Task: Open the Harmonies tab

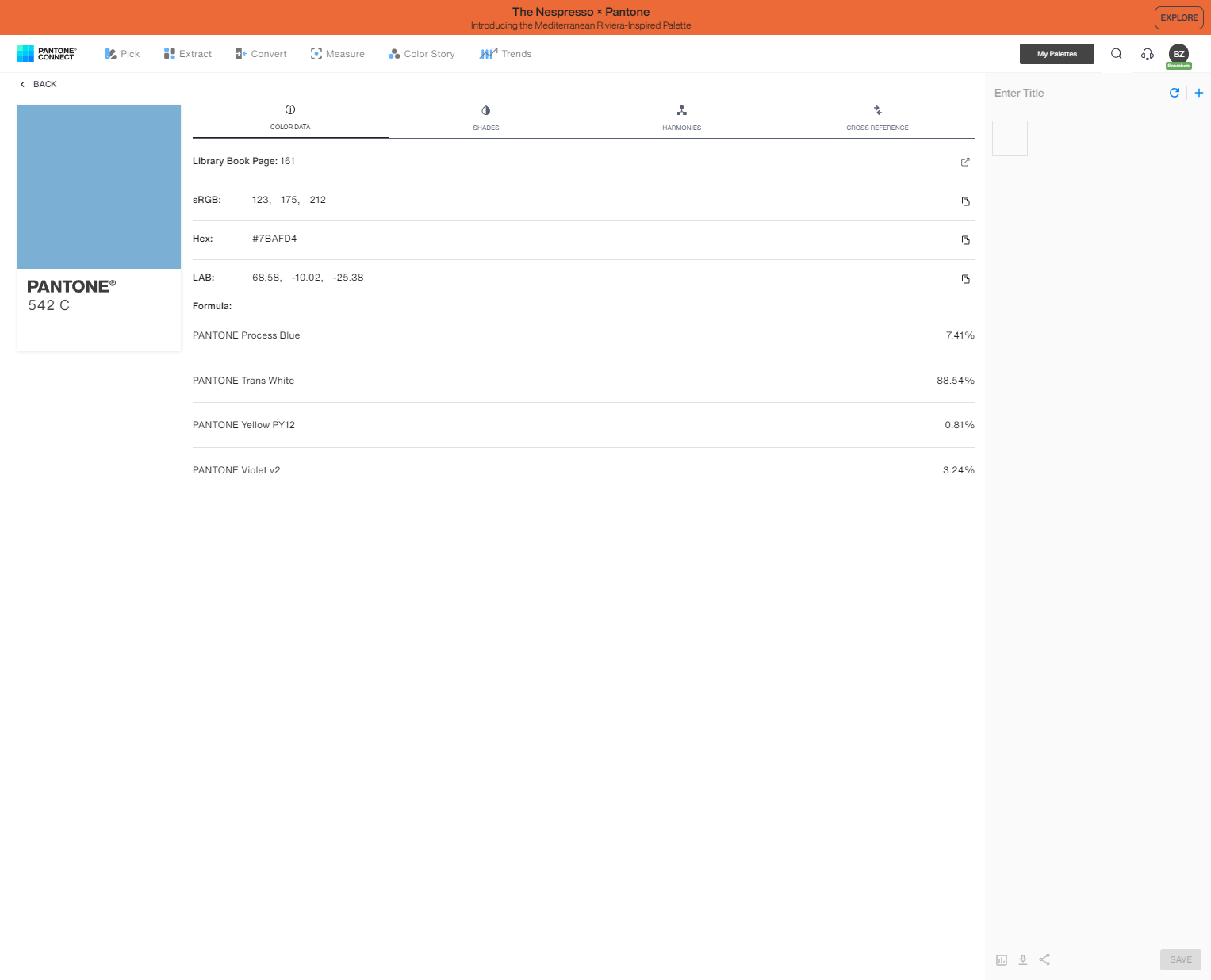Action: 681,117
